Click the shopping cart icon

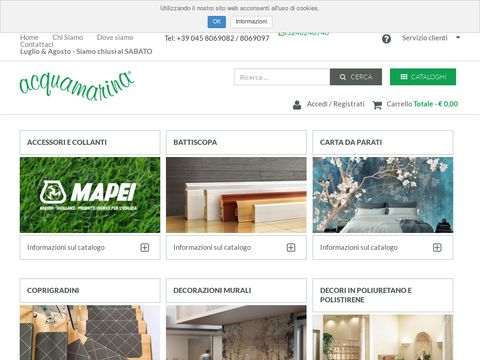(377, 105)
